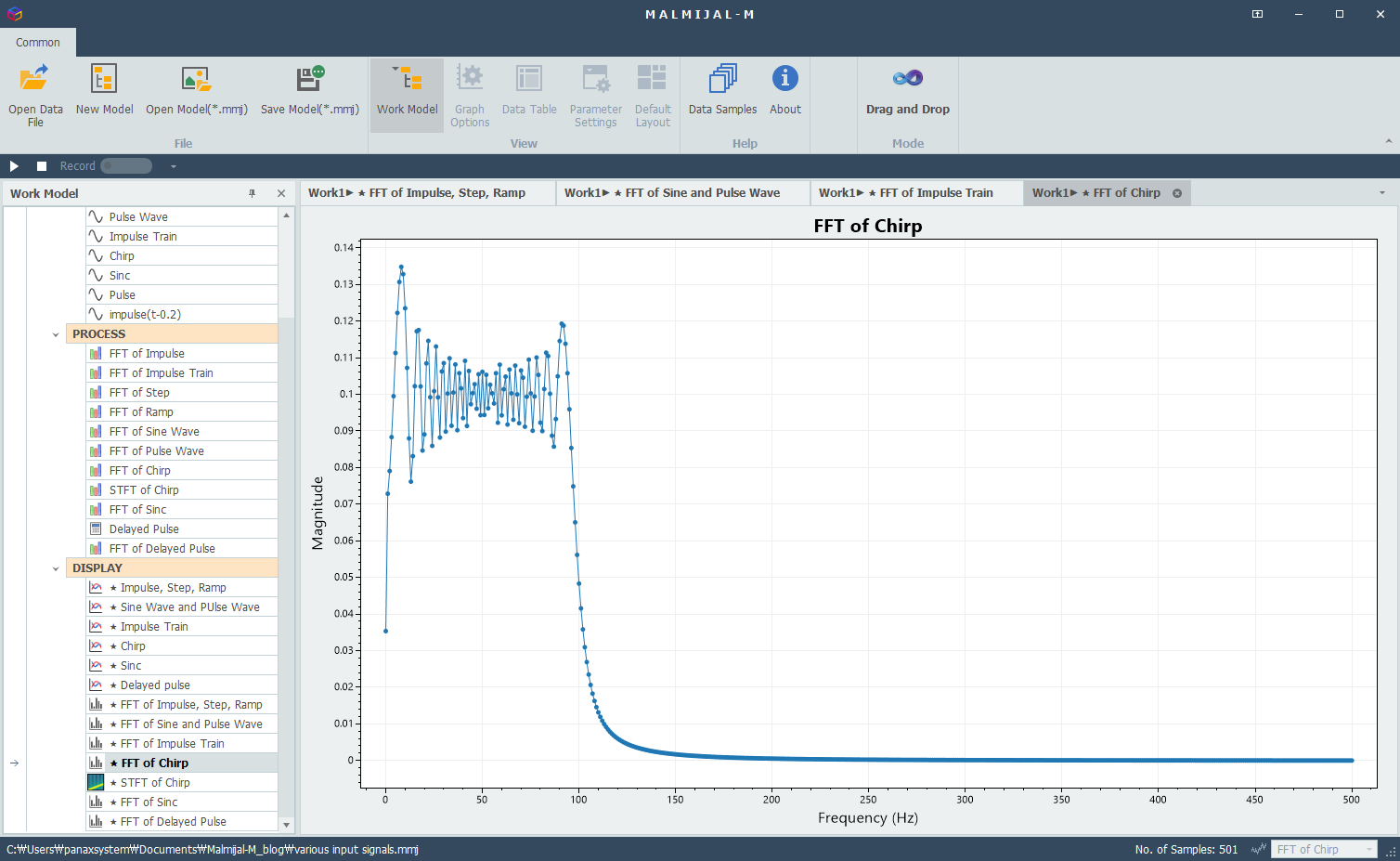The width and height of the screenshot is (1400, 861).
Task: Start playback with the play button
Action: tap(14, 166)
